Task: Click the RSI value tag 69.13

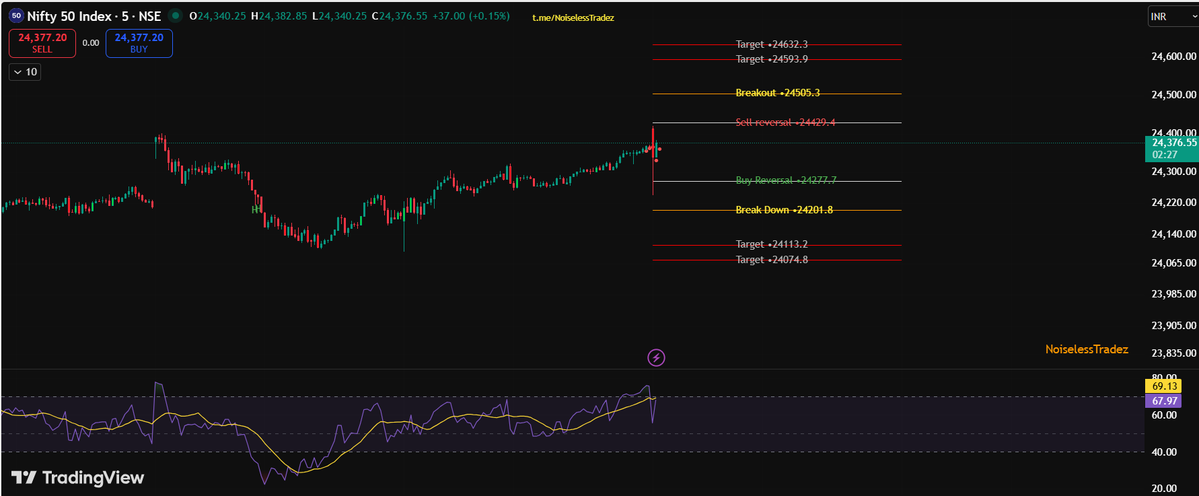Action: [x=1163, y=387]
